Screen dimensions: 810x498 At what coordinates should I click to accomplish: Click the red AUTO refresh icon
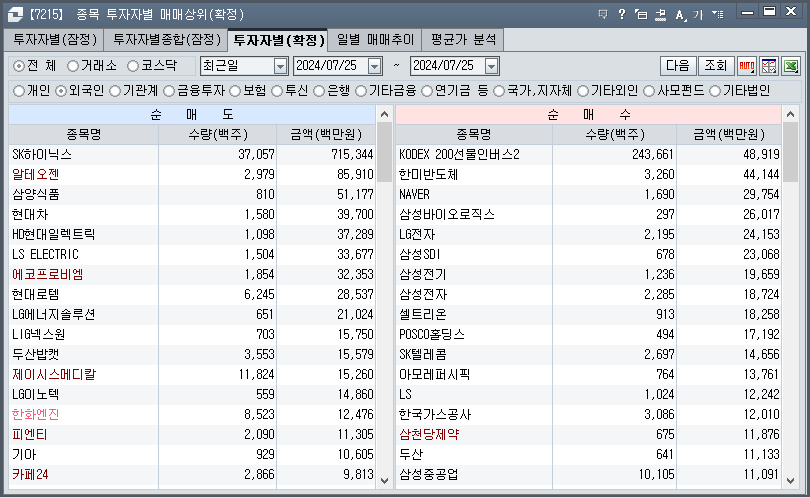(x=747, y=66)
